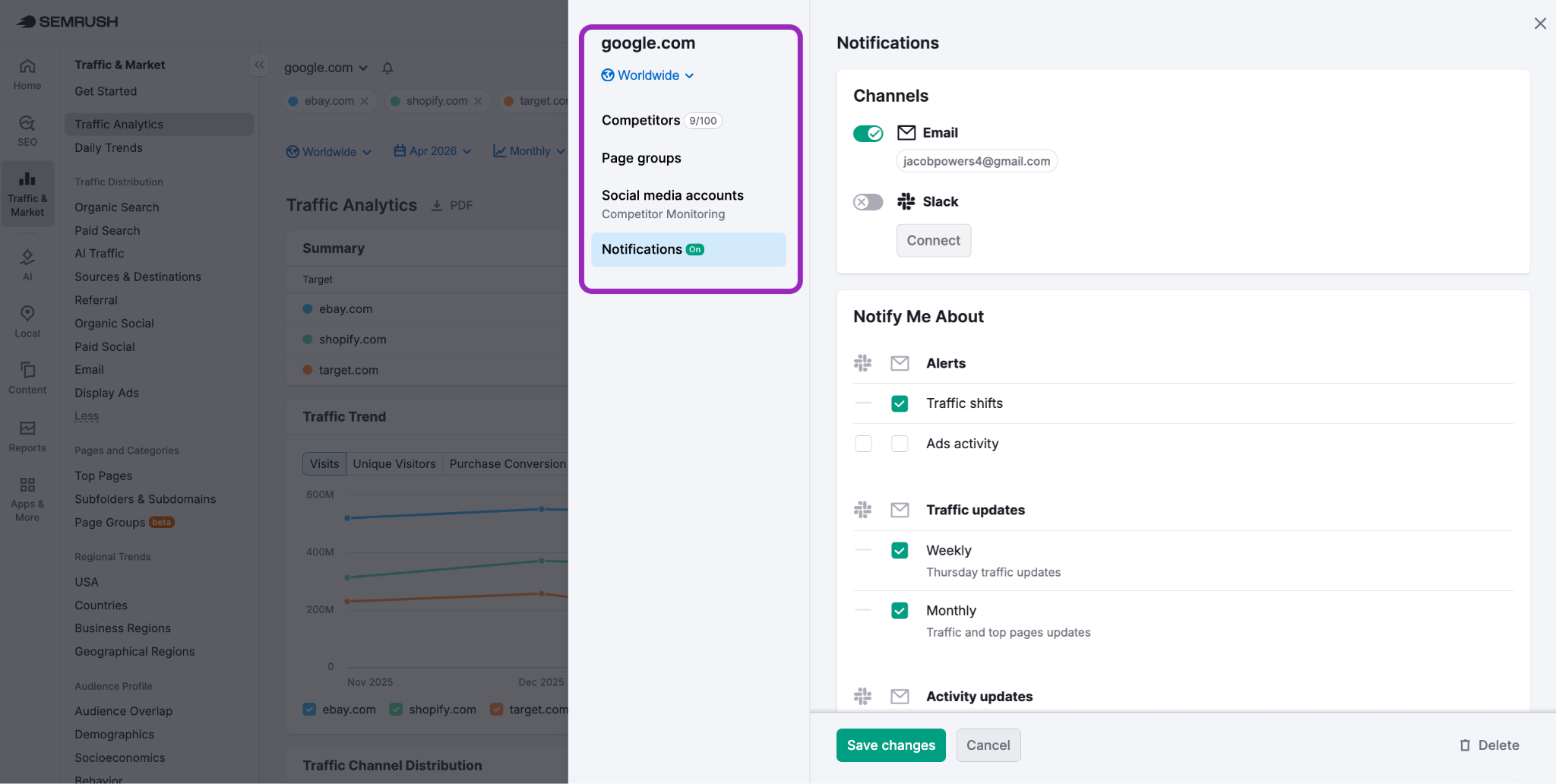Click Connect Slack button
Image resolution: width=1556 pixels, height=784 pixels.
pyautogui.click(x=934, y=240)
